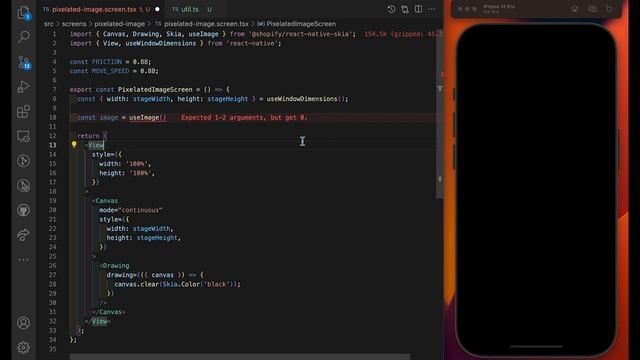Rotate the simulator device icon

click(609, 9)
